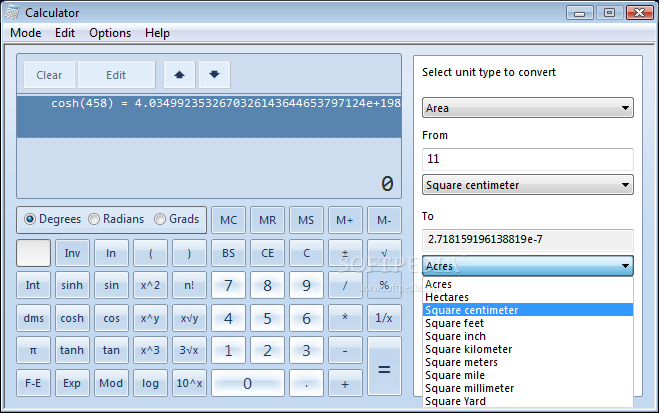
Task: Click the factorial n! button
Action: click(189, 285)
